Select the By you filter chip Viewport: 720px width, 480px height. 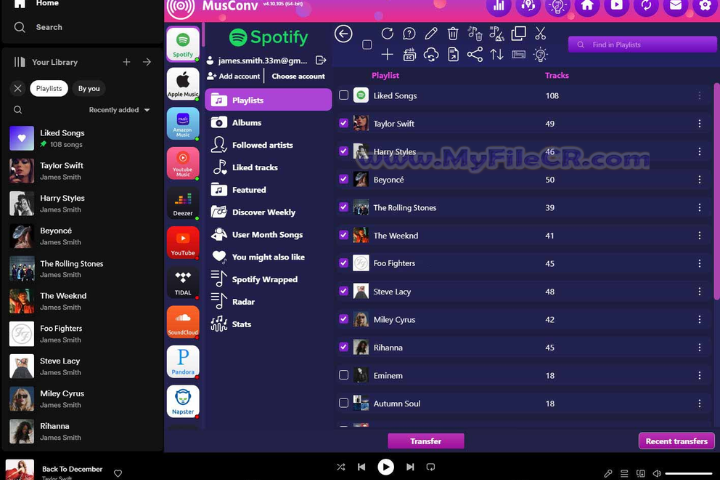[x=89, y=88]
